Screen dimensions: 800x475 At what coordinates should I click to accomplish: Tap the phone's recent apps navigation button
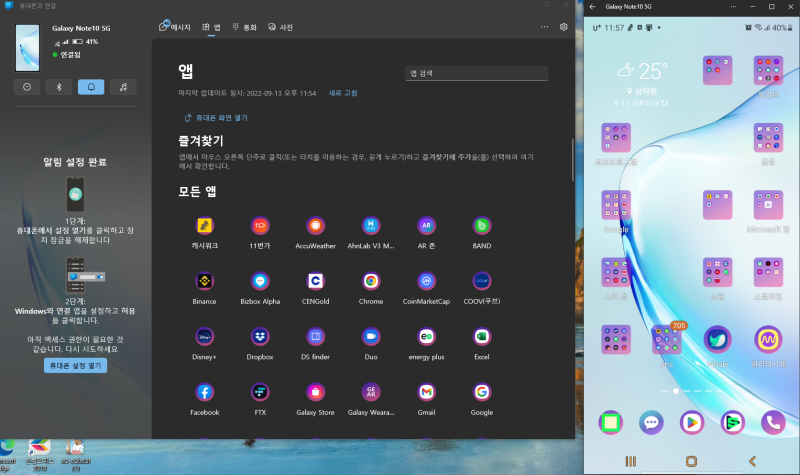tap(631, 461)
